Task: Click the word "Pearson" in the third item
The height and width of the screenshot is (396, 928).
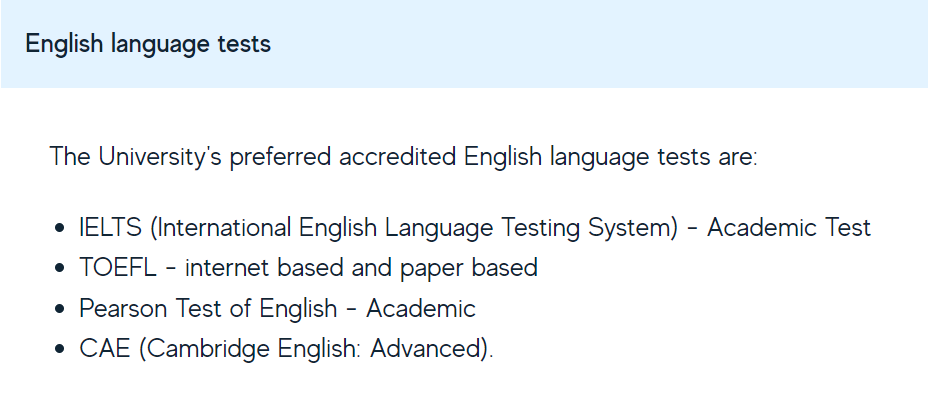Action: coord(123,308)
